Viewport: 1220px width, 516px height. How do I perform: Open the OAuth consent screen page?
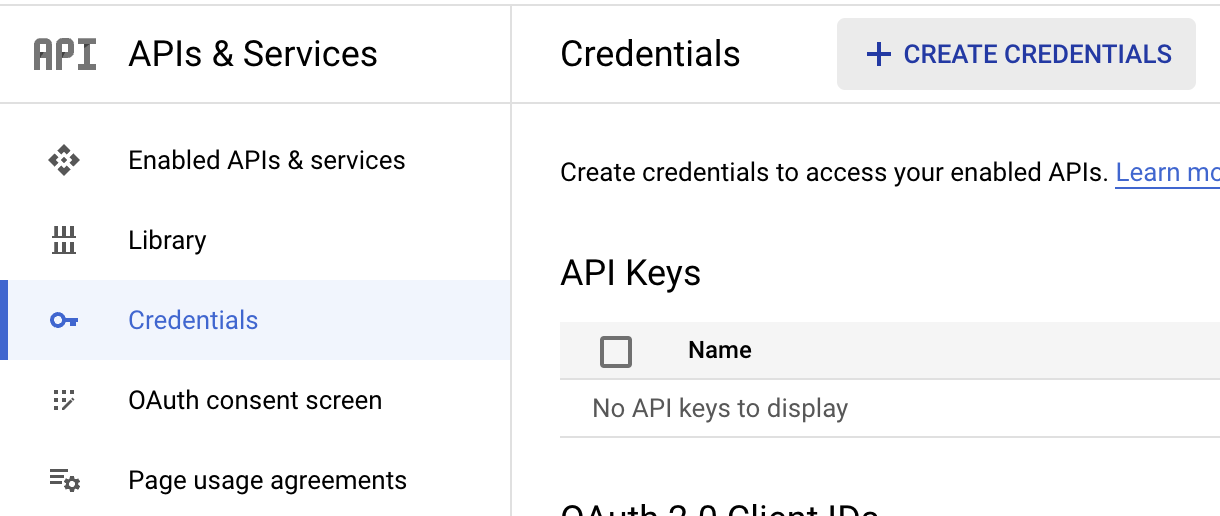tap(255, 400)
